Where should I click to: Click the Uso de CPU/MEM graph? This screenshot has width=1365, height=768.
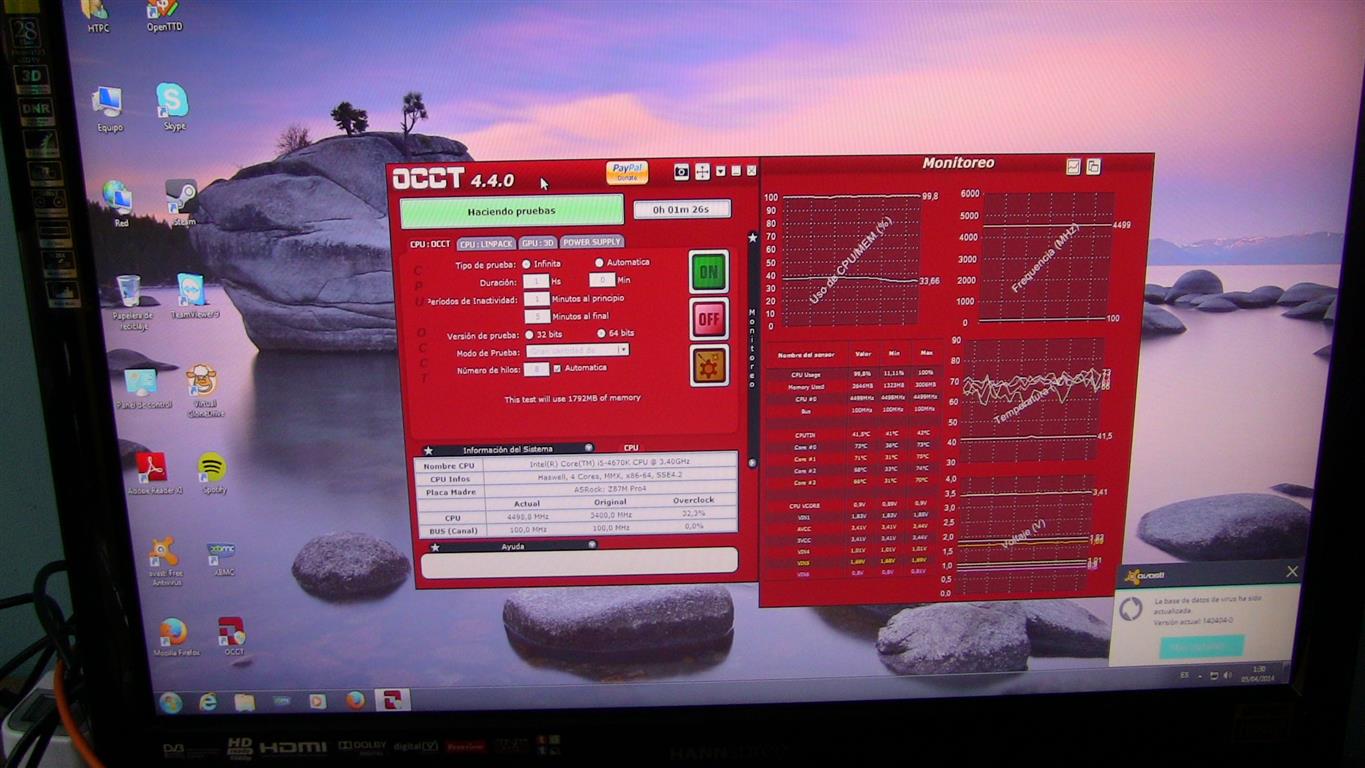click(851, 260)
